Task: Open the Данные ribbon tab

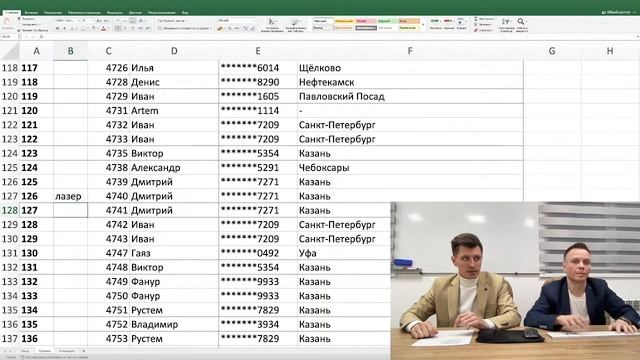Action: click(x=136, y=13)
